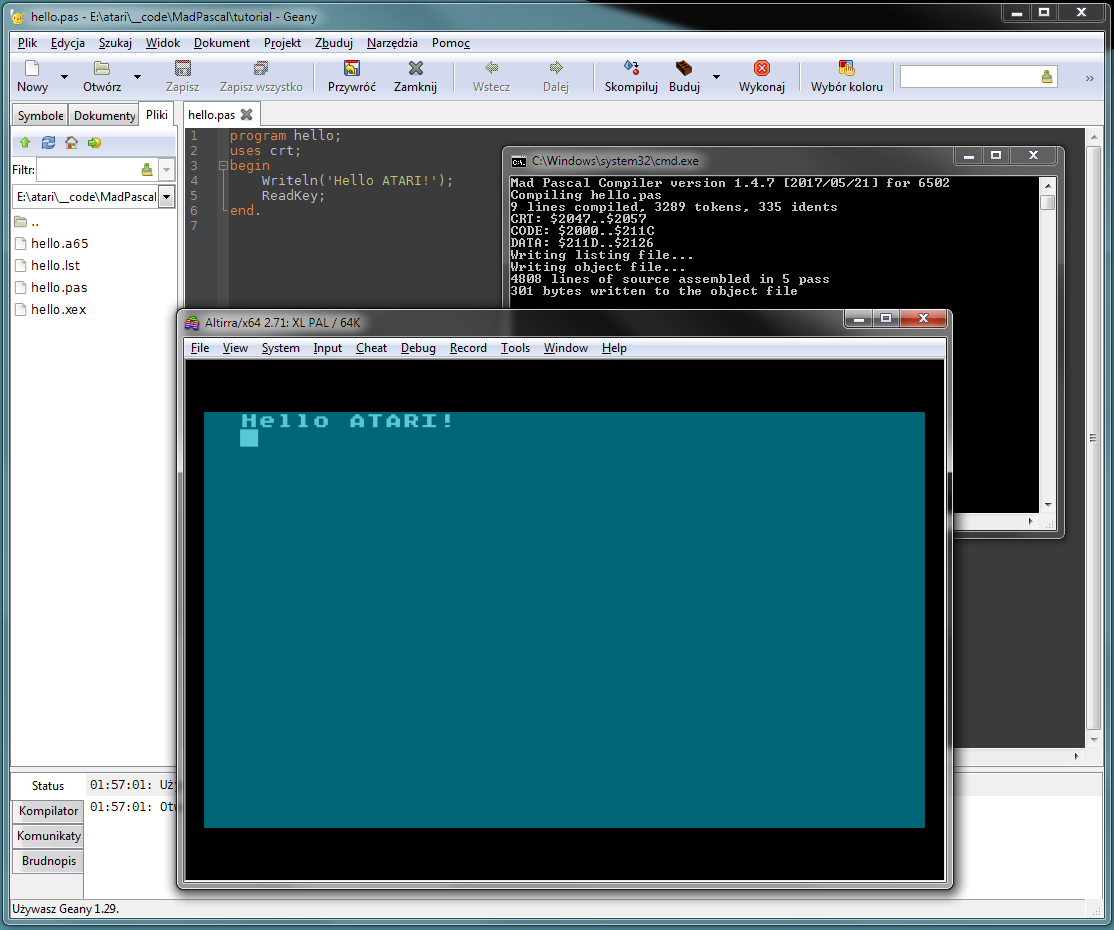Close the hello.pas editor tab
Image resolution: width=1114 pixels, height=930 pixels.
[247, 115]
